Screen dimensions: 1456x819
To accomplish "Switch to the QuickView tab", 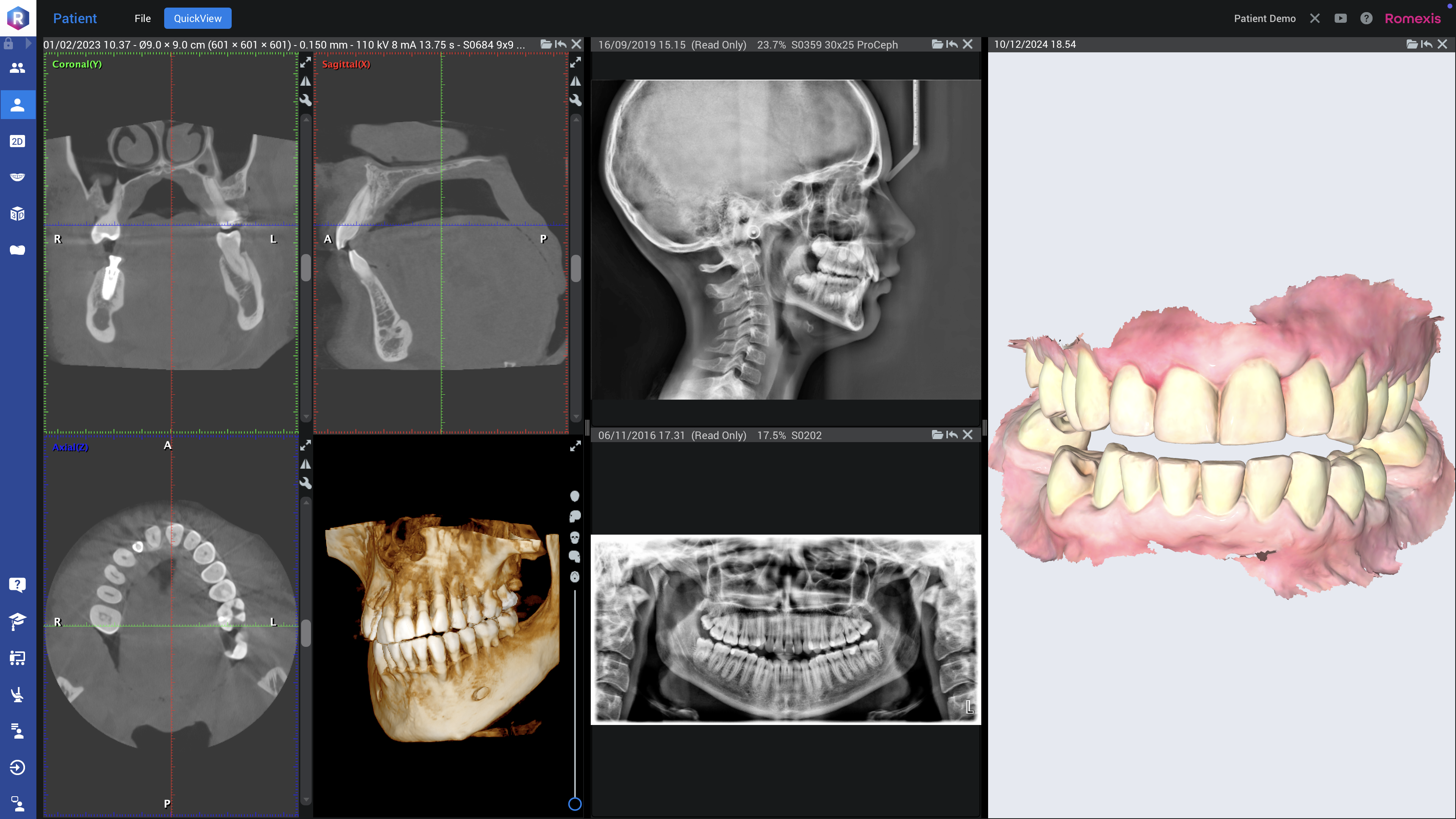I will (x=198, y=18).
